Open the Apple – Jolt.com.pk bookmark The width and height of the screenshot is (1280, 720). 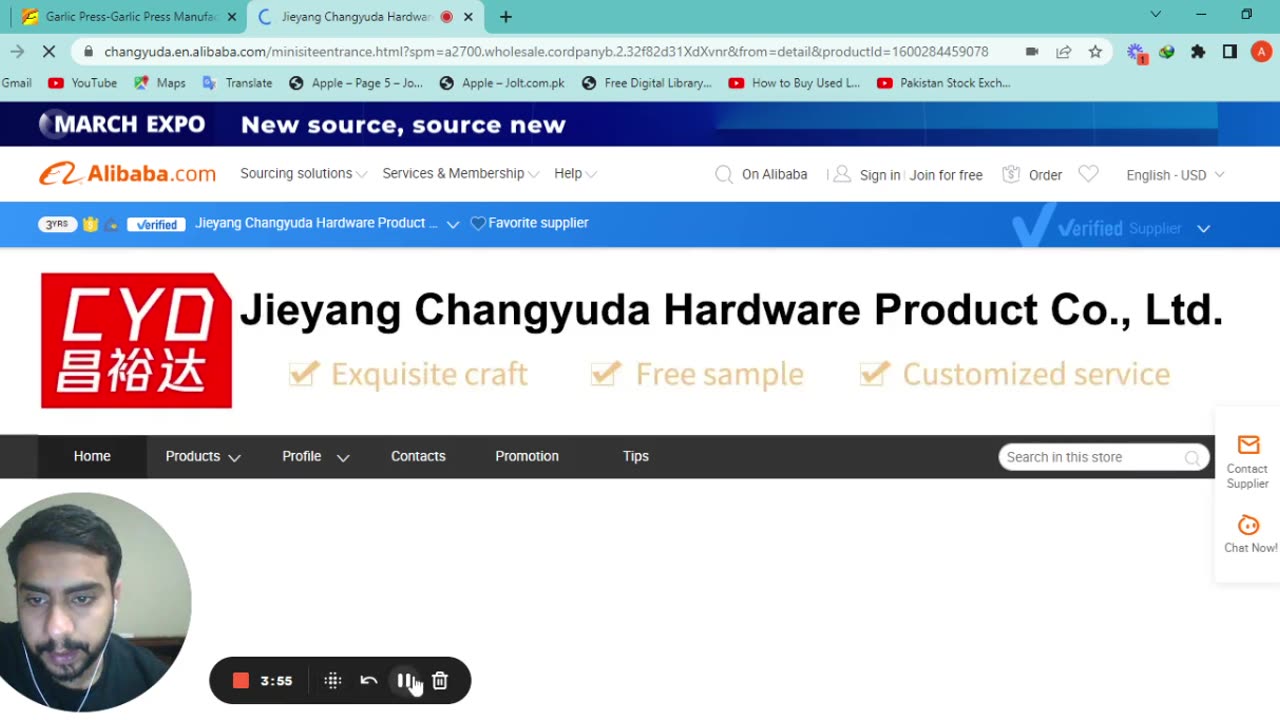pos(502,83)
